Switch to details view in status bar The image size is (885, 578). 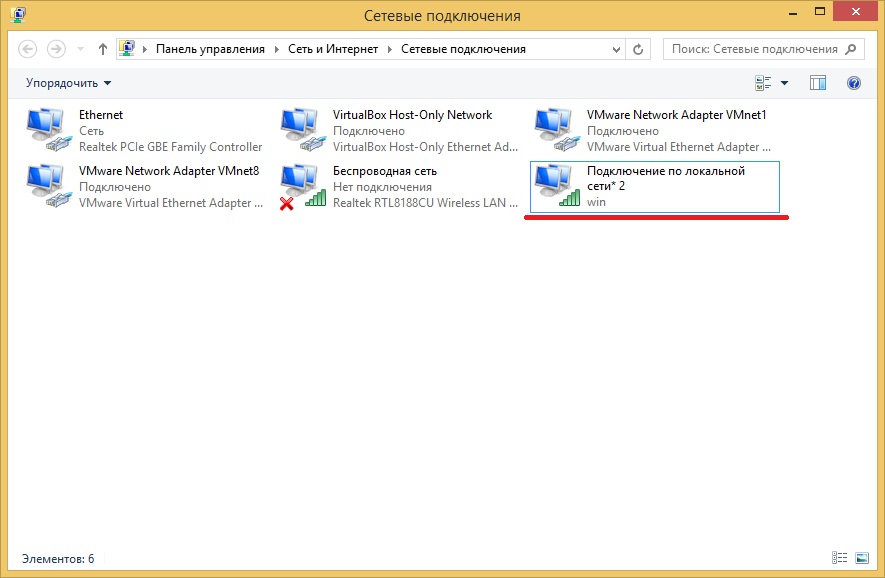tap(838, 558)
